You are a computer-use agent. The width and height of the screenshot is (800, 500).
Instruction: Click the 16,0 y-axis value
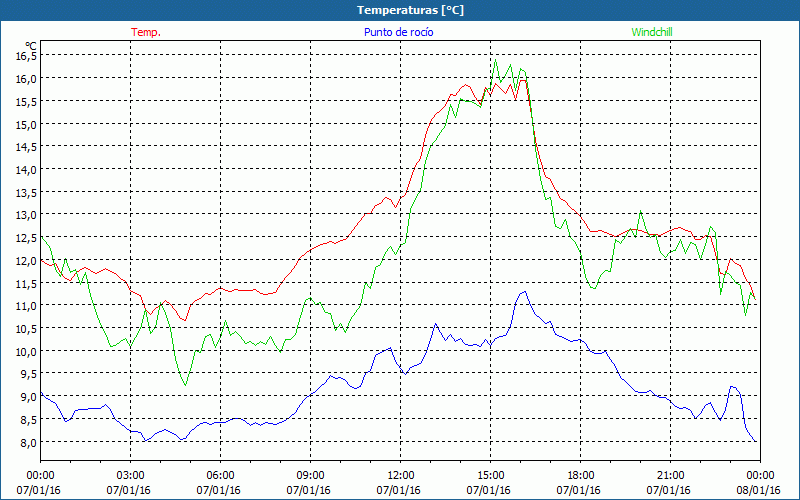click(x=26, y=79)
